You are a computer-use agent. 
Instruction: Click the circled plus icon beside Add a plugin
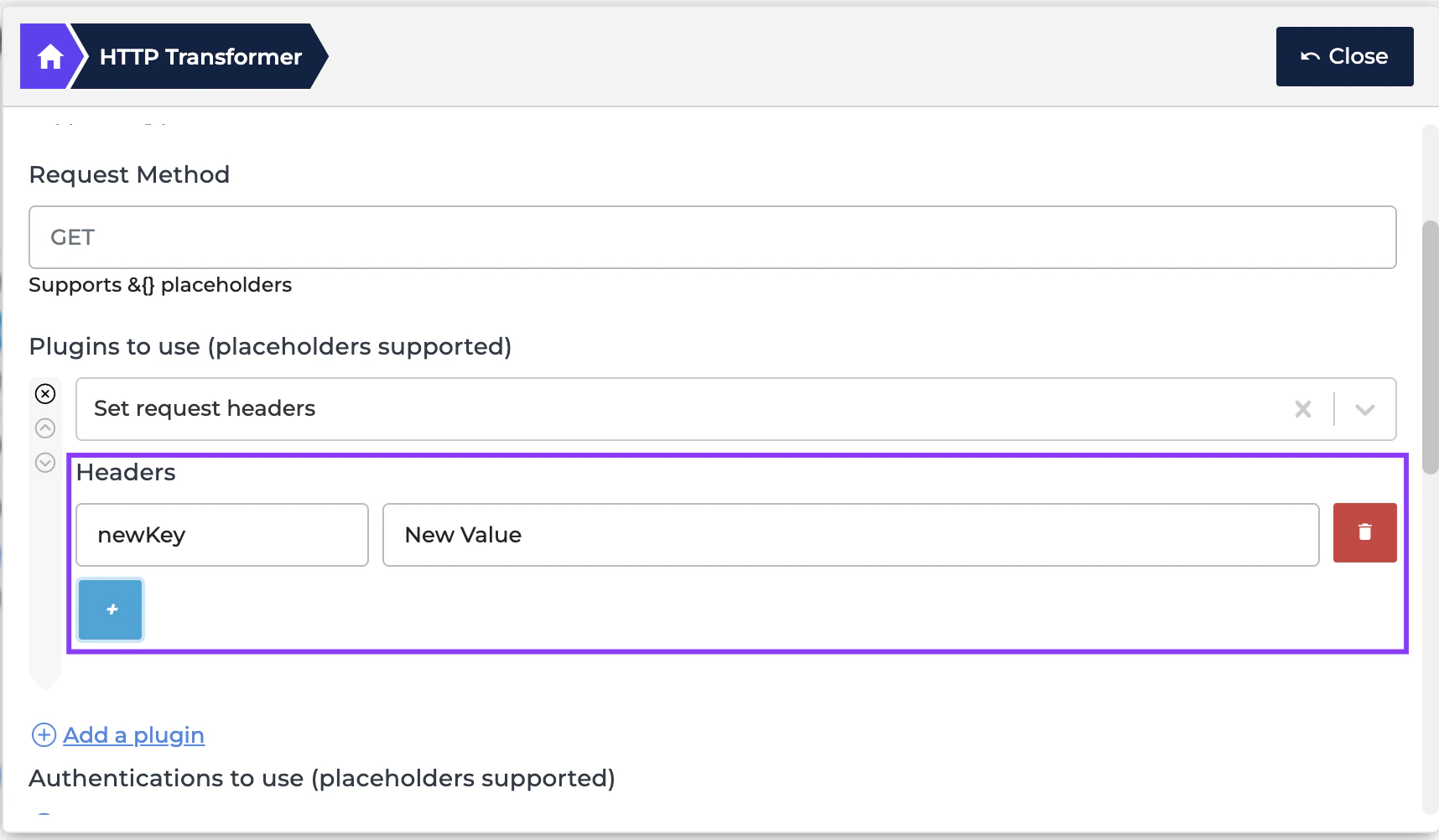(x=44, y=734)
